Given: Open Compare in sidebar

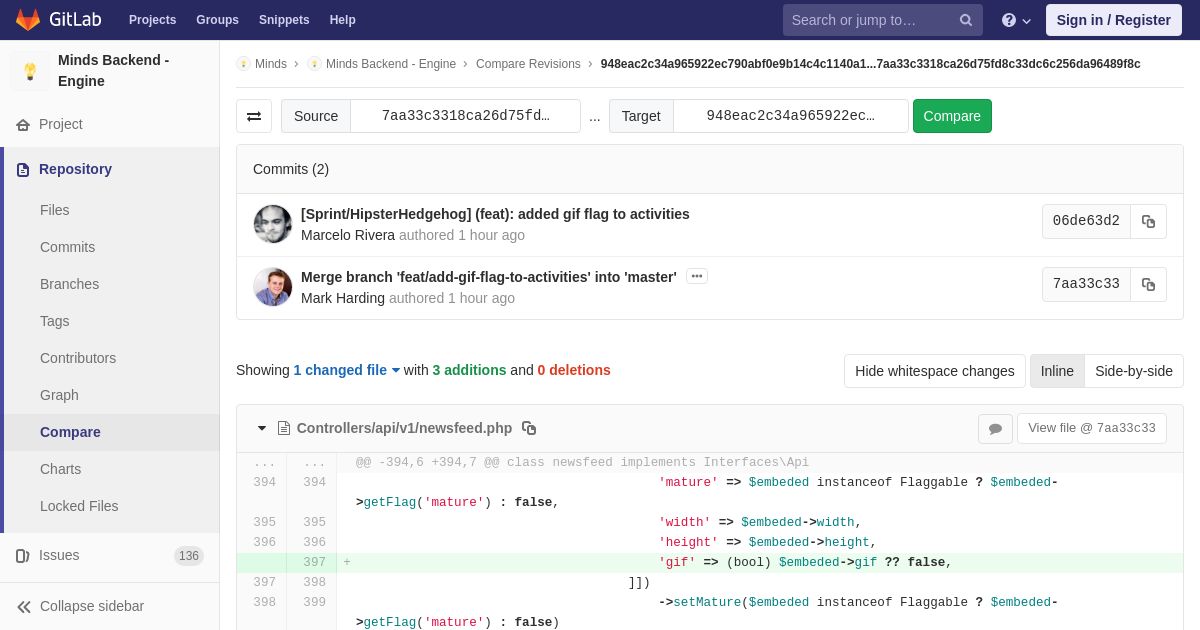Looking at the screenshot, I should pyautogui.click(x=70, y=432).
